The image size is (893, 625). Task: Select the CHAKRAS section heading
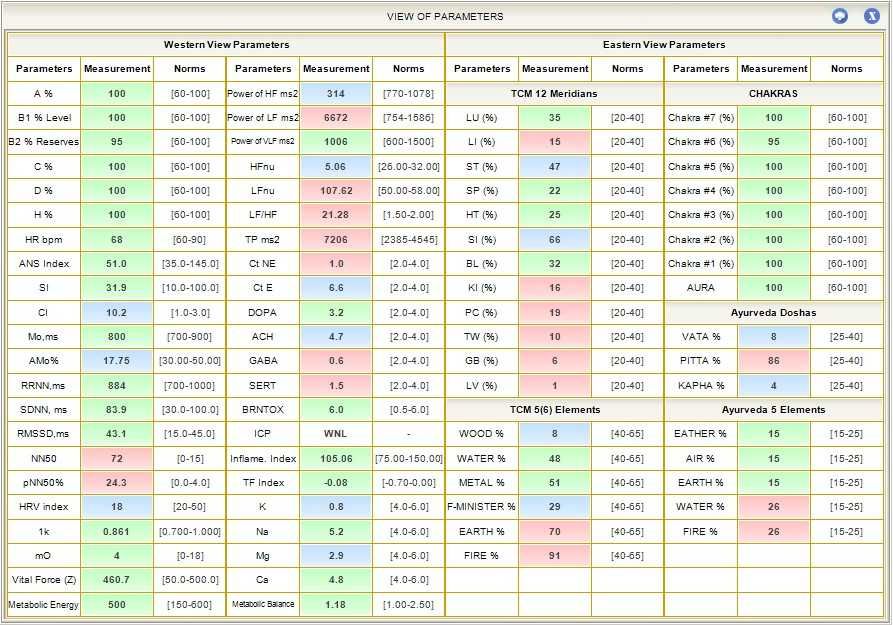click(x=773, y=93)
